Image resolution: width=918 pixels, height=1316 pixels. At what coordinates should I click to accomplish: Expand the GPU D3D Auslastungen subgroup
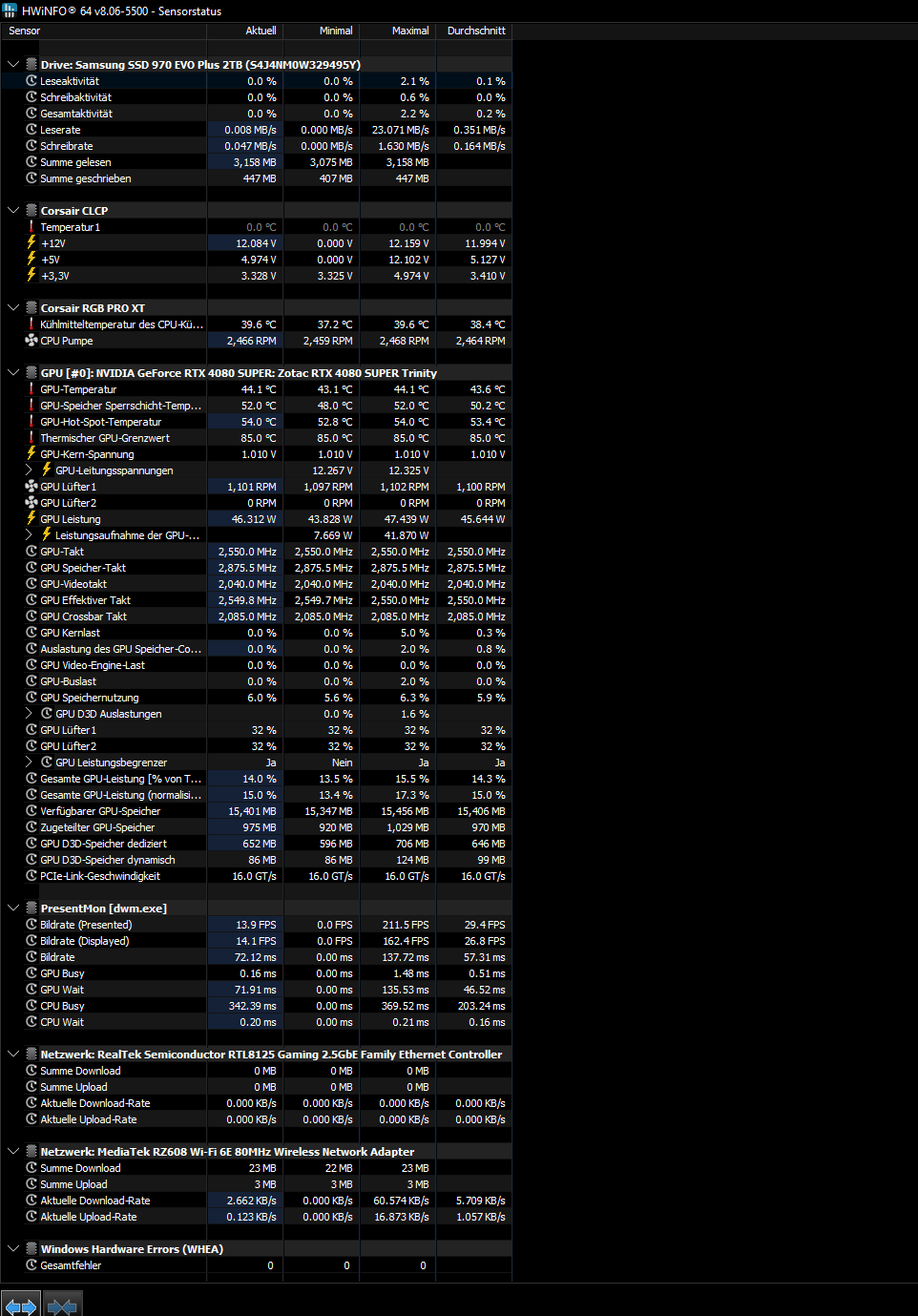click(x=29, y=714)
